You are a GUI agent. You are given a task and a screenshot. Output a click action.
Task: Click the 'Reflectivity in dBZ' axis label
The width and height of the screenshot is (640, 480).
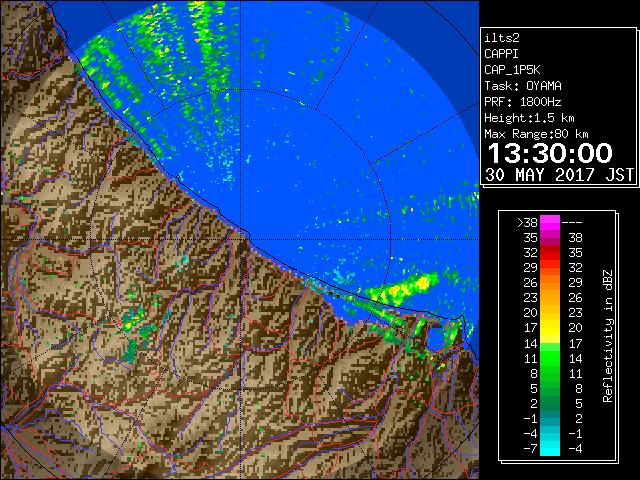pyautogui.click(x=607, y=336)
